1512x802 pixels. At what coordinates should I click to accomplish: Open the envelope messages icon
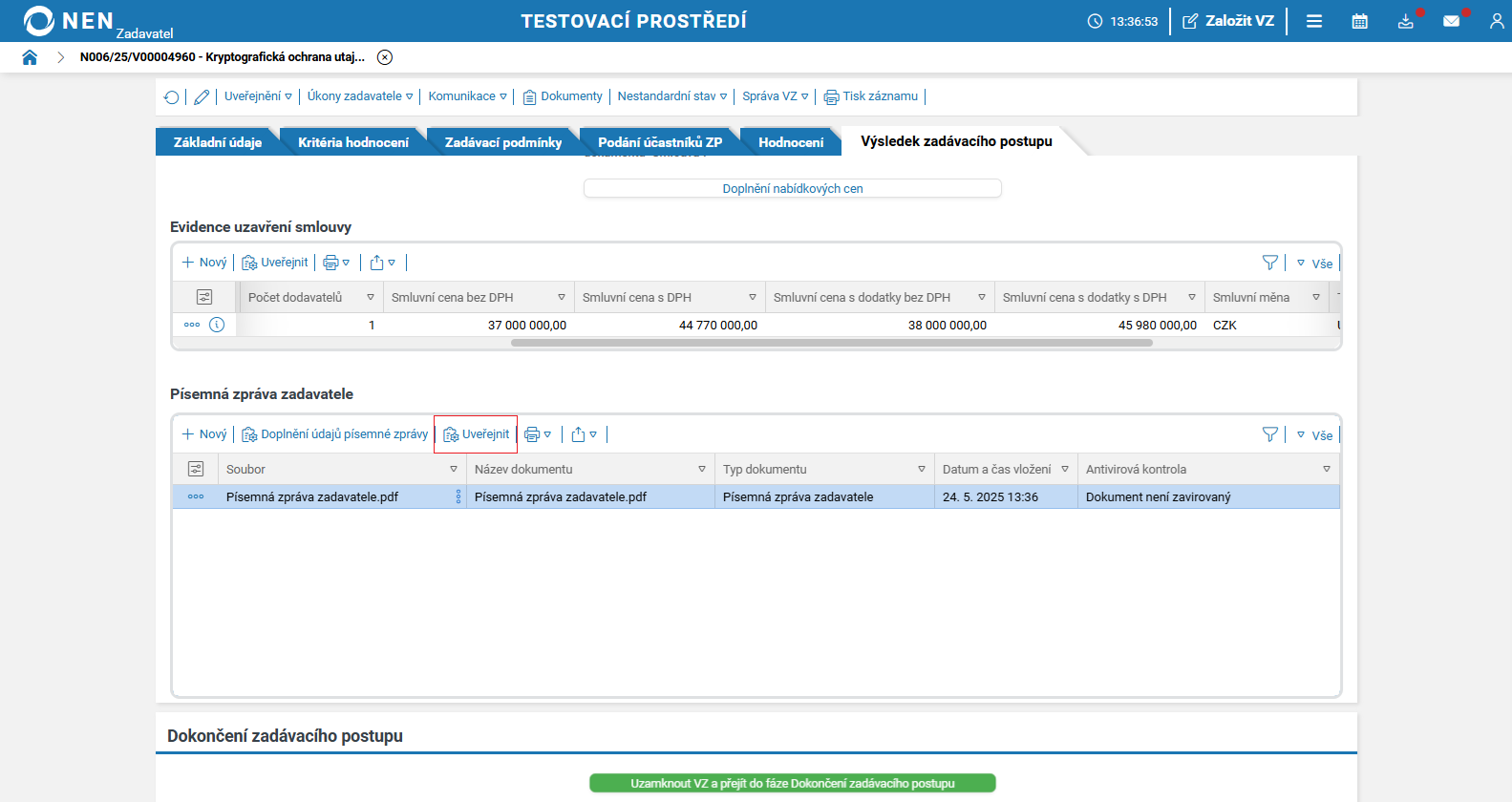point(1451,21)
